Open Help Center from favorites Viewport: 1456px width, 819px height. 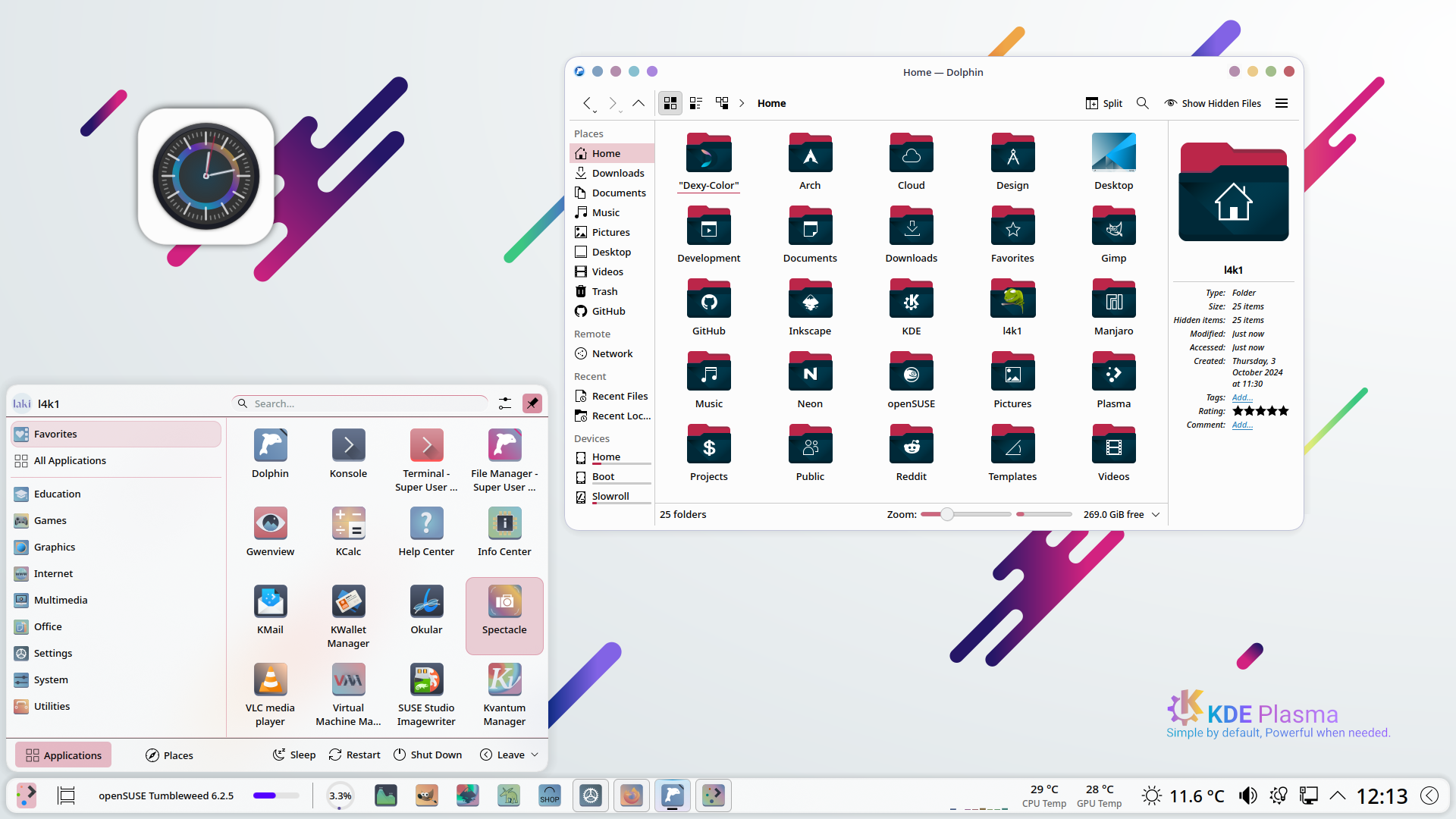coord(426,532)
